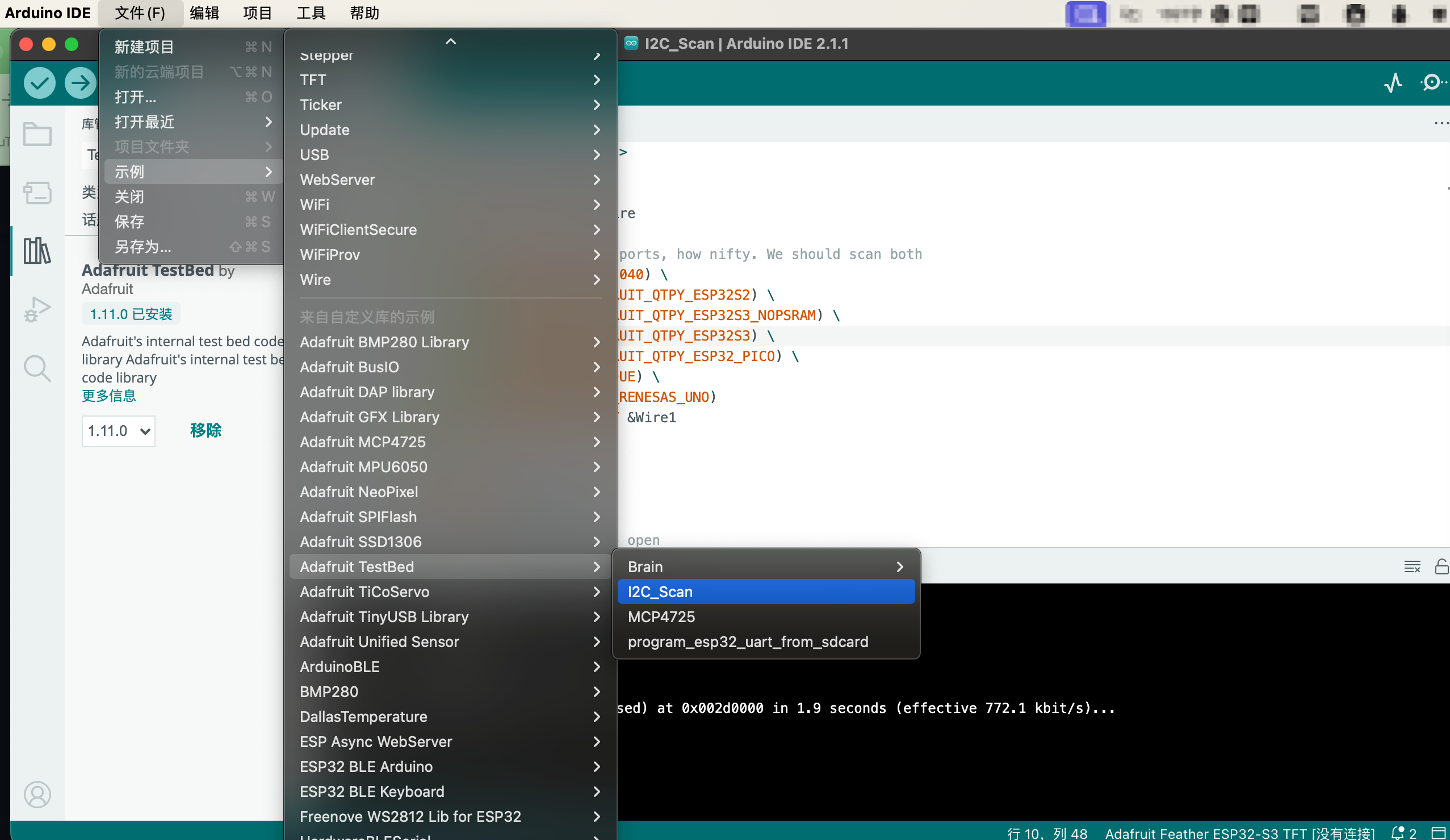Screen dimensions: 1450x840
Task: Expand the Brain examples submenu
Action: coord(766,566)
